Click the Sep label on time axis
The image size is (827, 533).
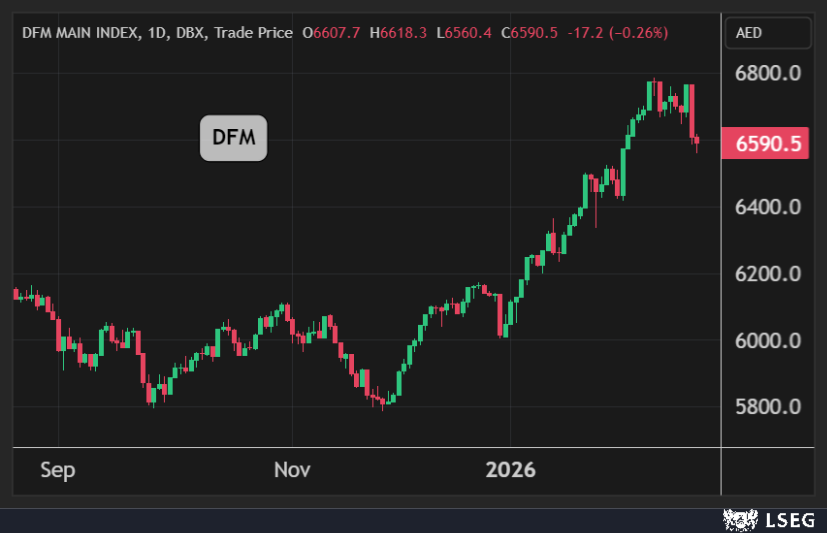tap(58, 470)
